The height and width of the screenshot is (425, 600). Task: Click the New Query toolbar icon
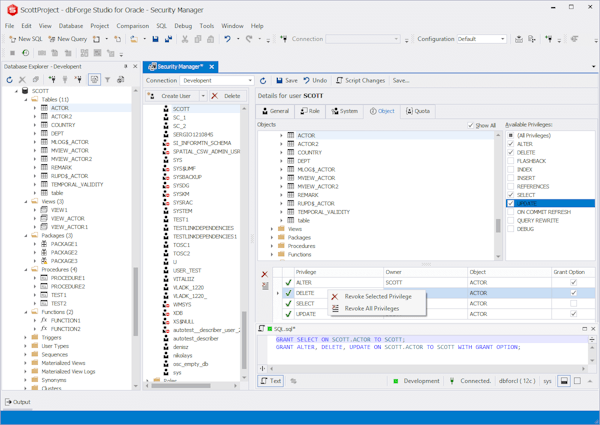pyautogui.click(x=51, y=39)
